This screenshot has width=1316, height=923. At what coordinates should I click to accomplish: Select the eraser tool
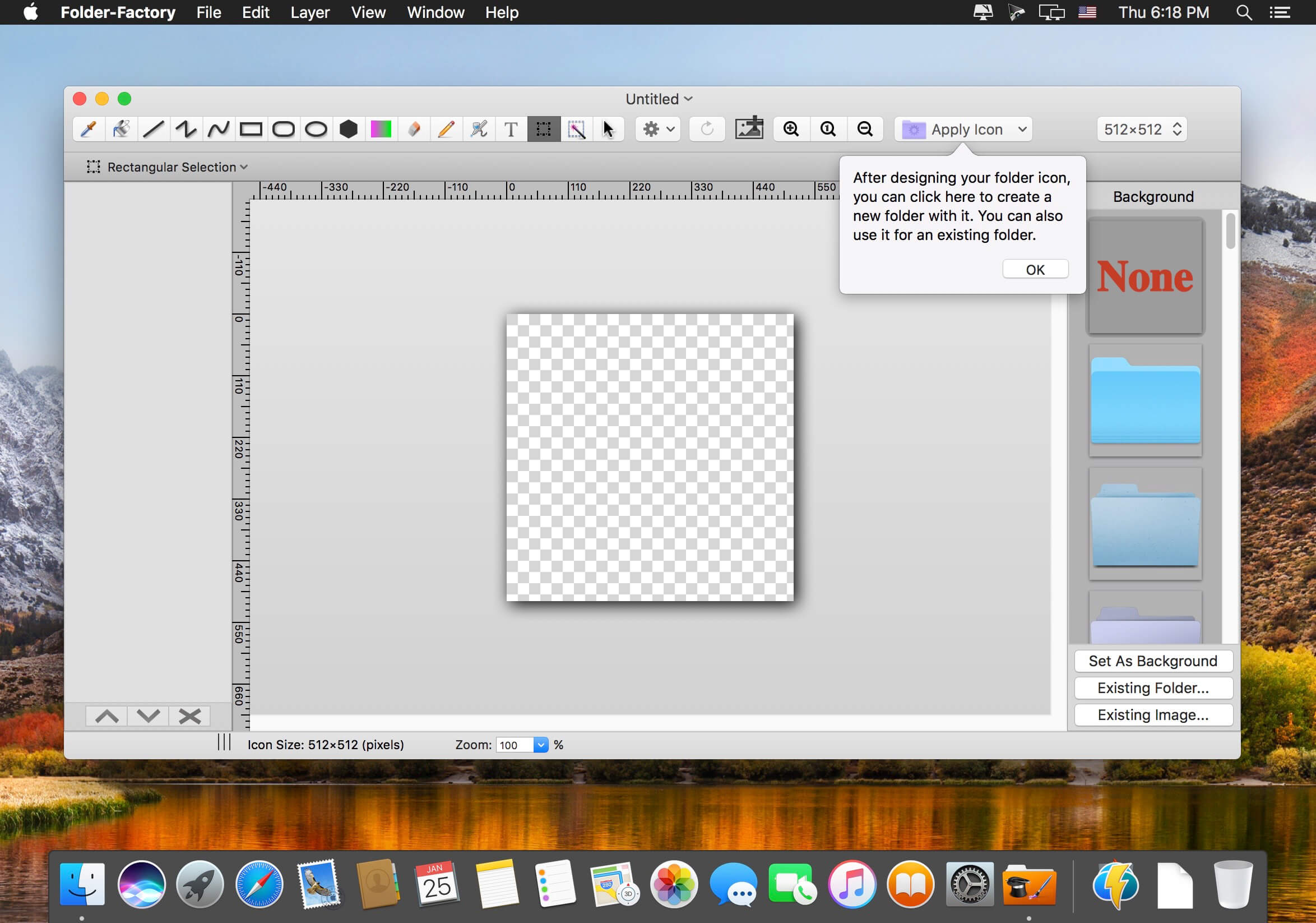click(x=414, y=129)
